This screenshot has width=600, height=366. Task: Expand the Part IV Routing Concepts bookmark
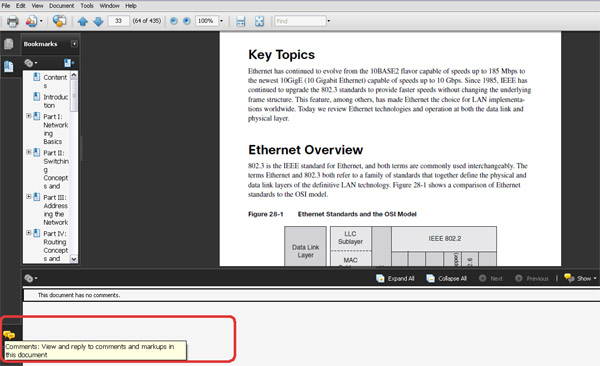coord(29,232)
